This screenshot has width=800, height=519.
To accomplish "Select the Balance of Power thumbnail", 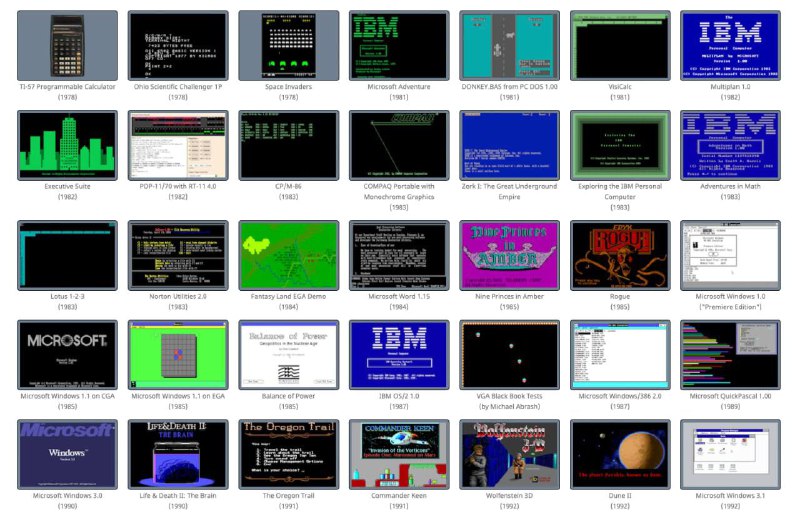I will coord(288,355).
